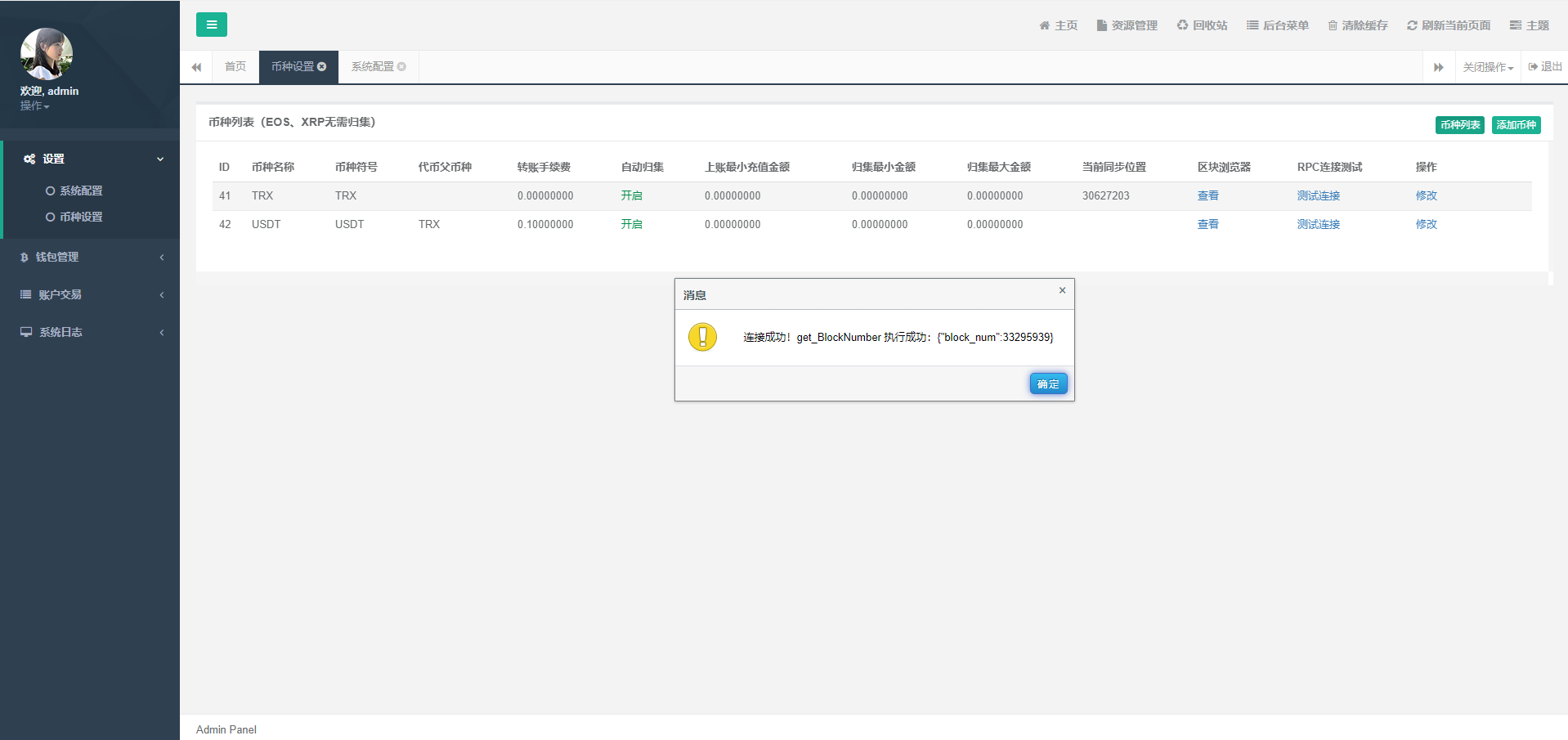Click 查看 block explorer for TRX row
Viewport: 1568px width, 740px height.
point(1208,195)
